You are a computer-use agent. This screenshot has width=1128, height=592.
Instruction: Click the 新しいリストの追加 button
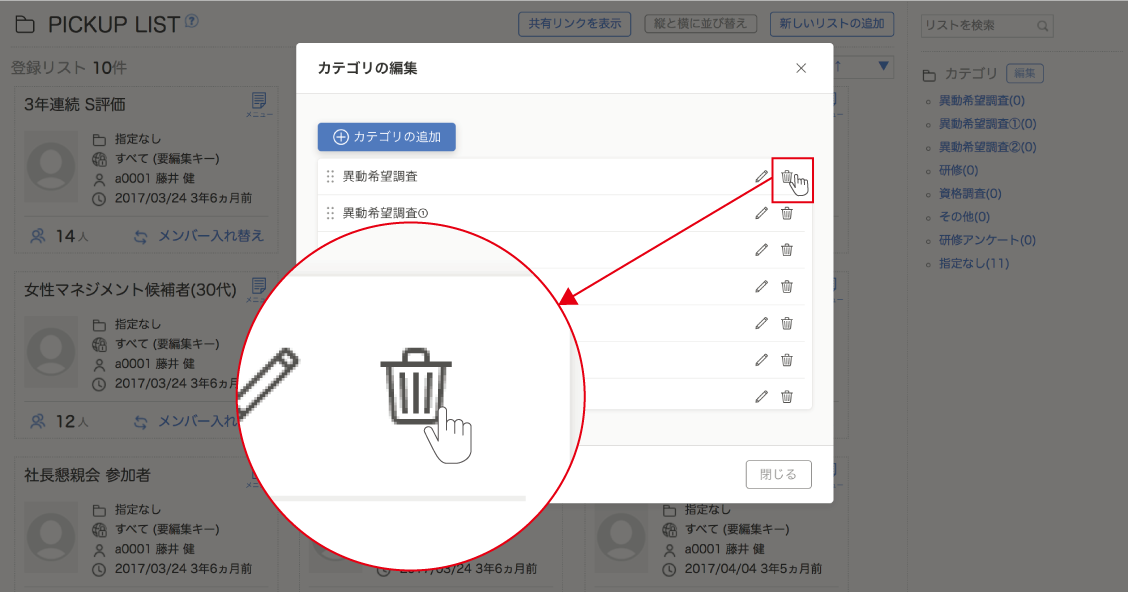pyautogui.click(x=832, y=24)
